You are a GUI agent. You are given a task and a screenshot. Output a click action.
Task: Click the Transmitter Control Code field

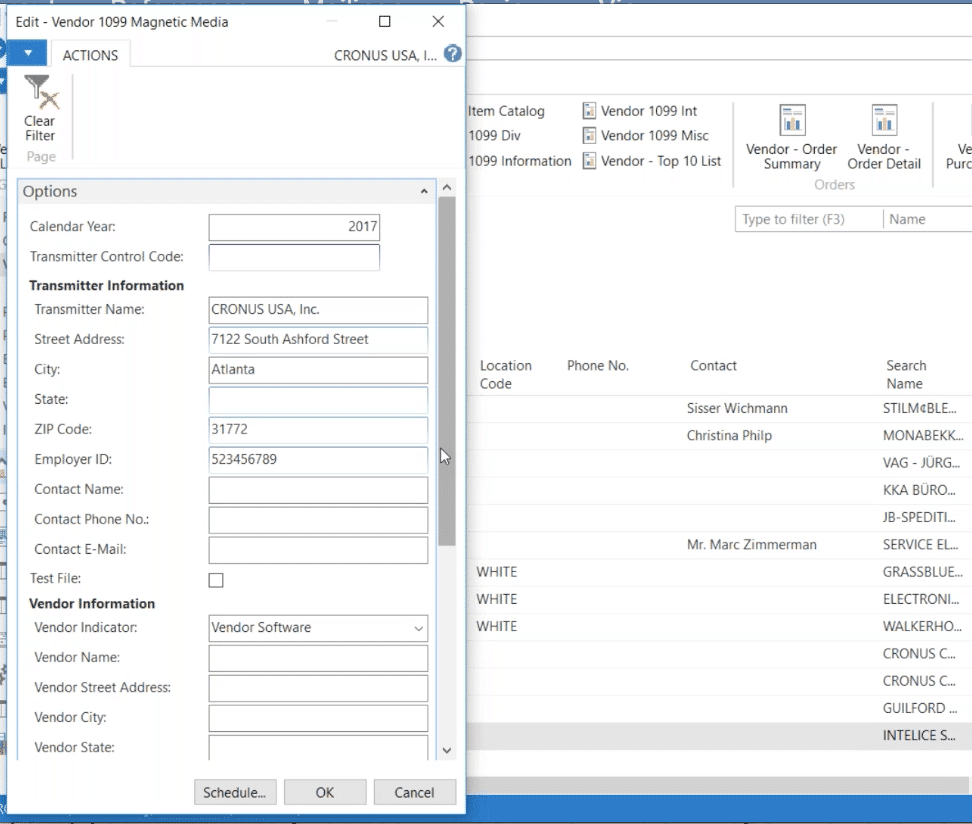[294, 257]
